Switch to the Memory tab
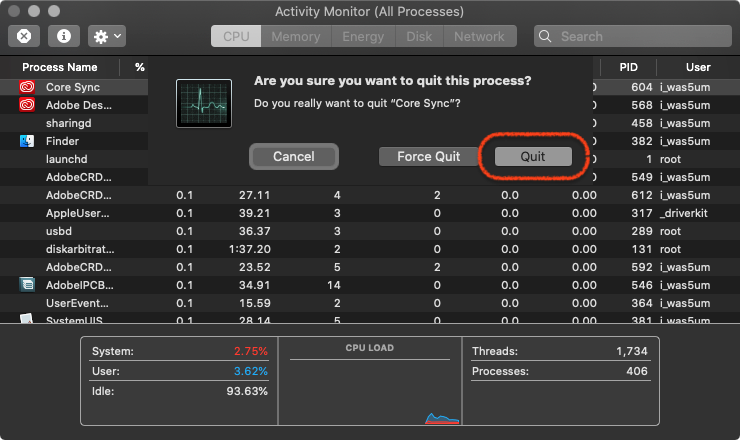 point(296,36)
